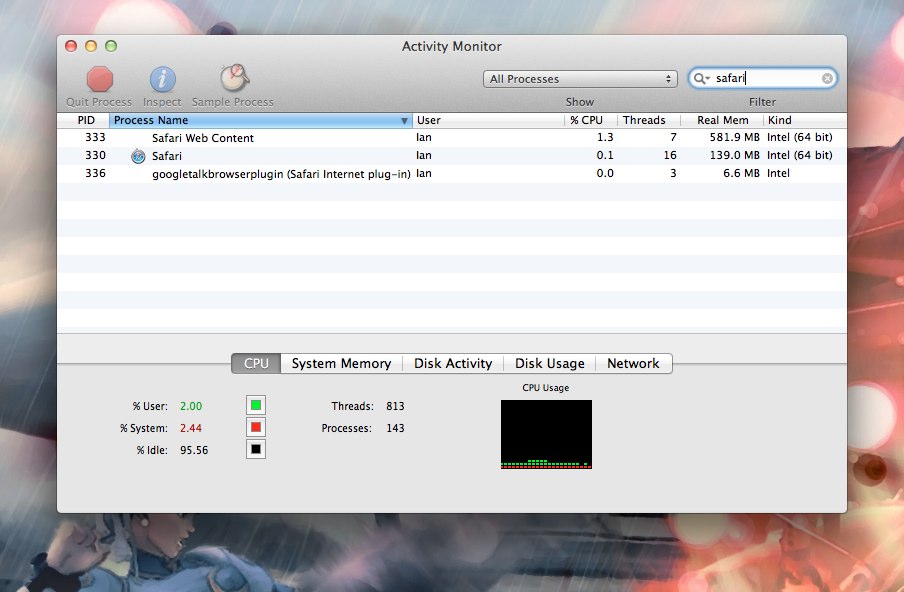This screenshot has height=592, width=904.
Task: Switch to the Disk Activity tab
Action: 453,363
